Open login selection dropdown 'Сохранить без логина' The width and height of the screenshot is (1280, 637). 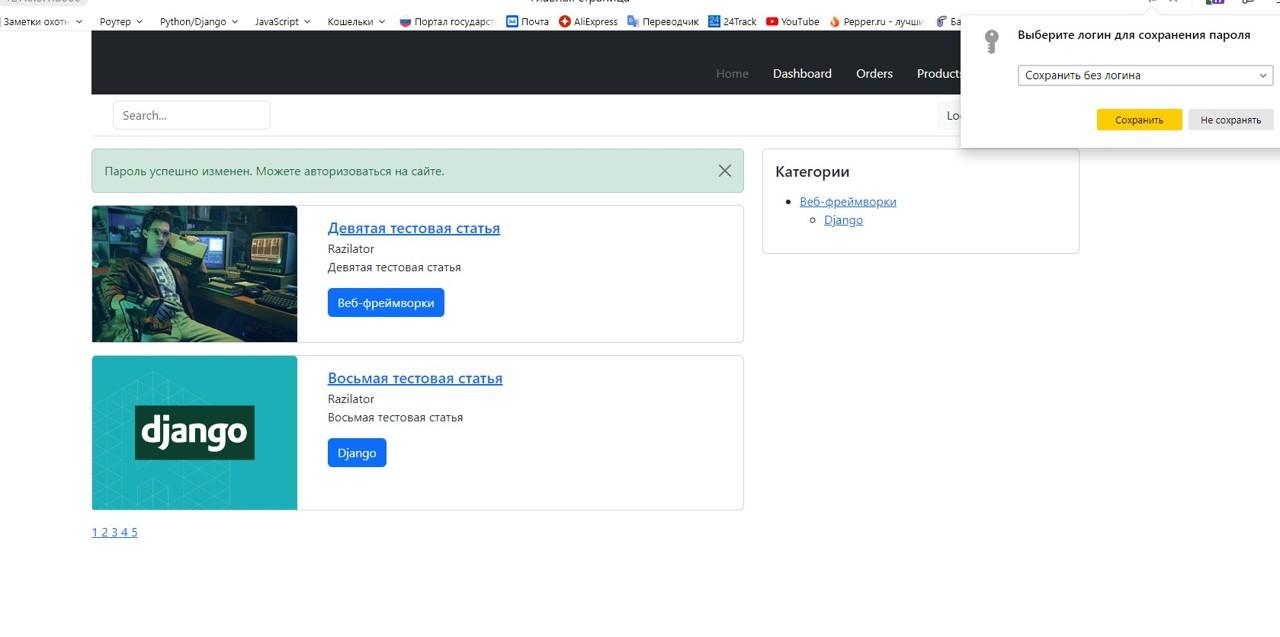click(1145, 75)
